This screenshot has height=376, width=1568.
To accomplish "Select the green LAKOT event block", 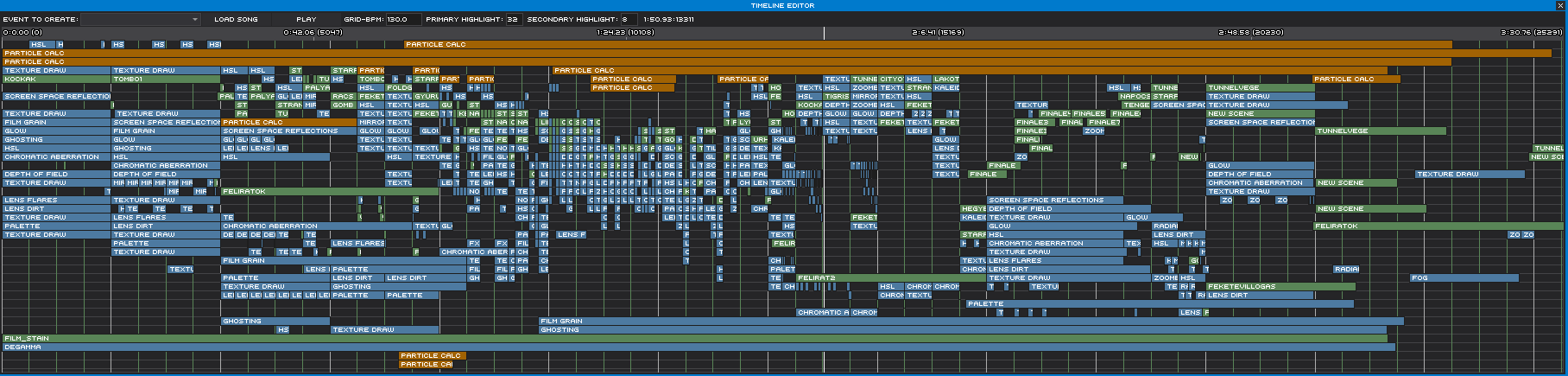I will (945, 80).
